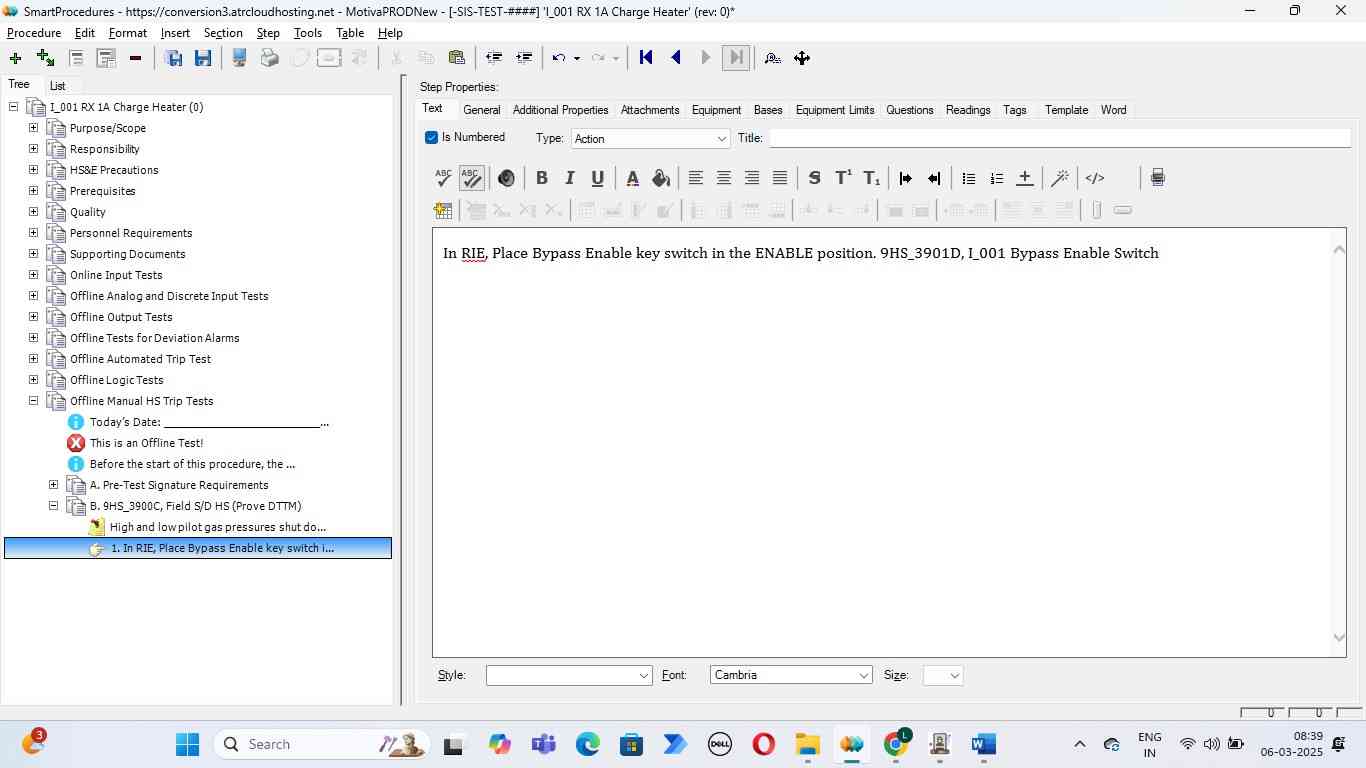Image resolution: width=1366 pixels, height=768 pixels.
Task: Switch to the List view tab
Action: click(x=58, y=86)
